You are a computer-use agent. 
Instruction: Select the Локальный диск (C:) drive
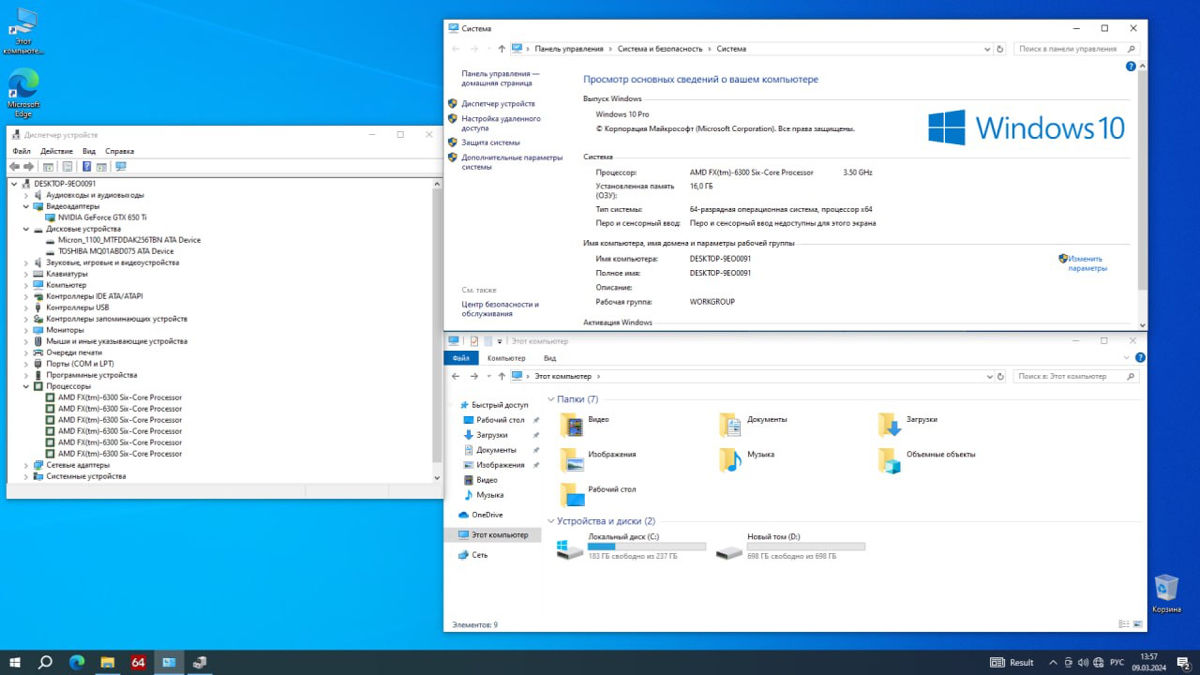point(631,546)
